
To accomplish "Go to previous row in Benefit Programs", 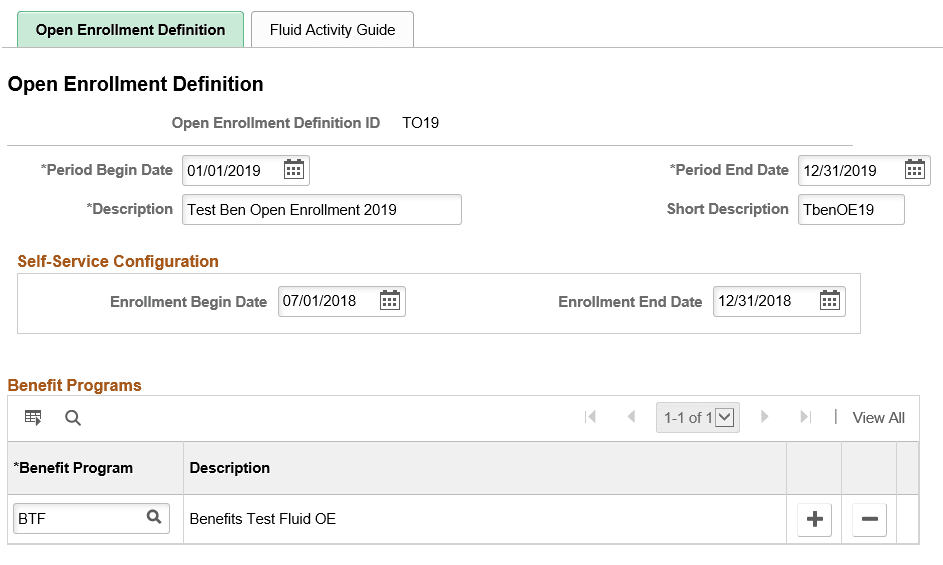I will pos(631,417).
